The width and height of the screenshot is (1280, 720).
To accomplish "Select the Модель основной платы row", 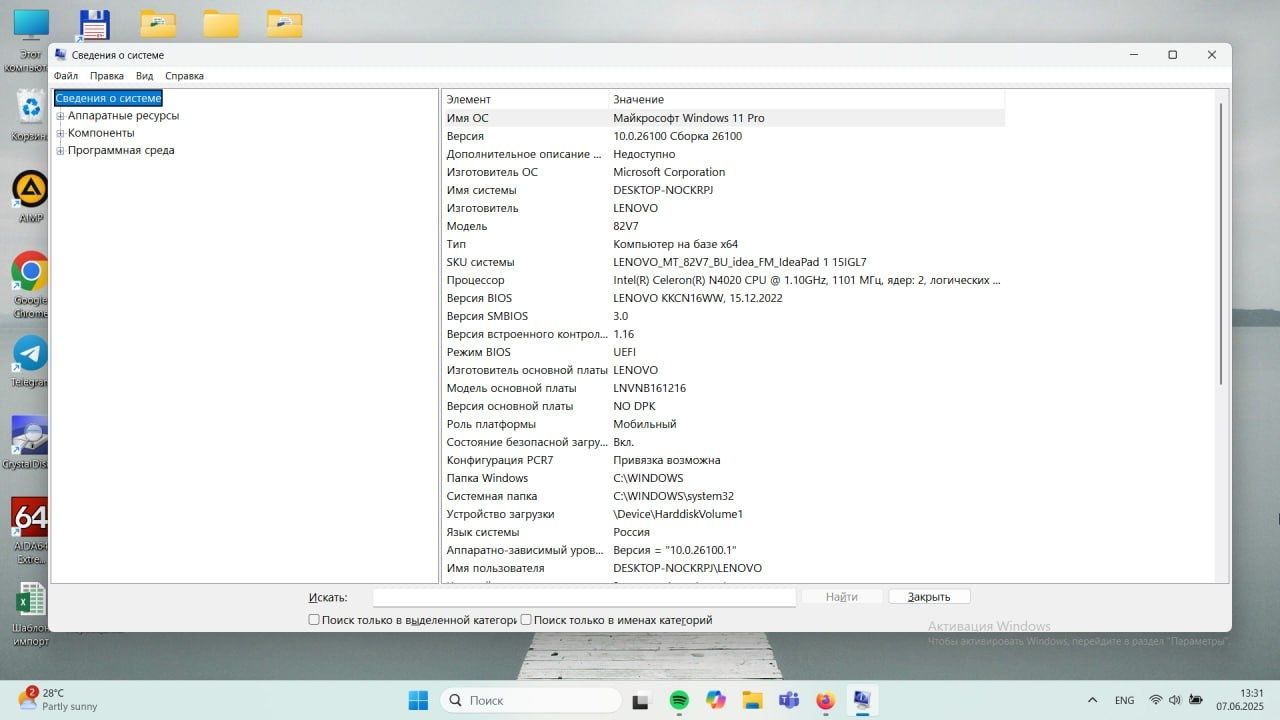I will (723, 388).
